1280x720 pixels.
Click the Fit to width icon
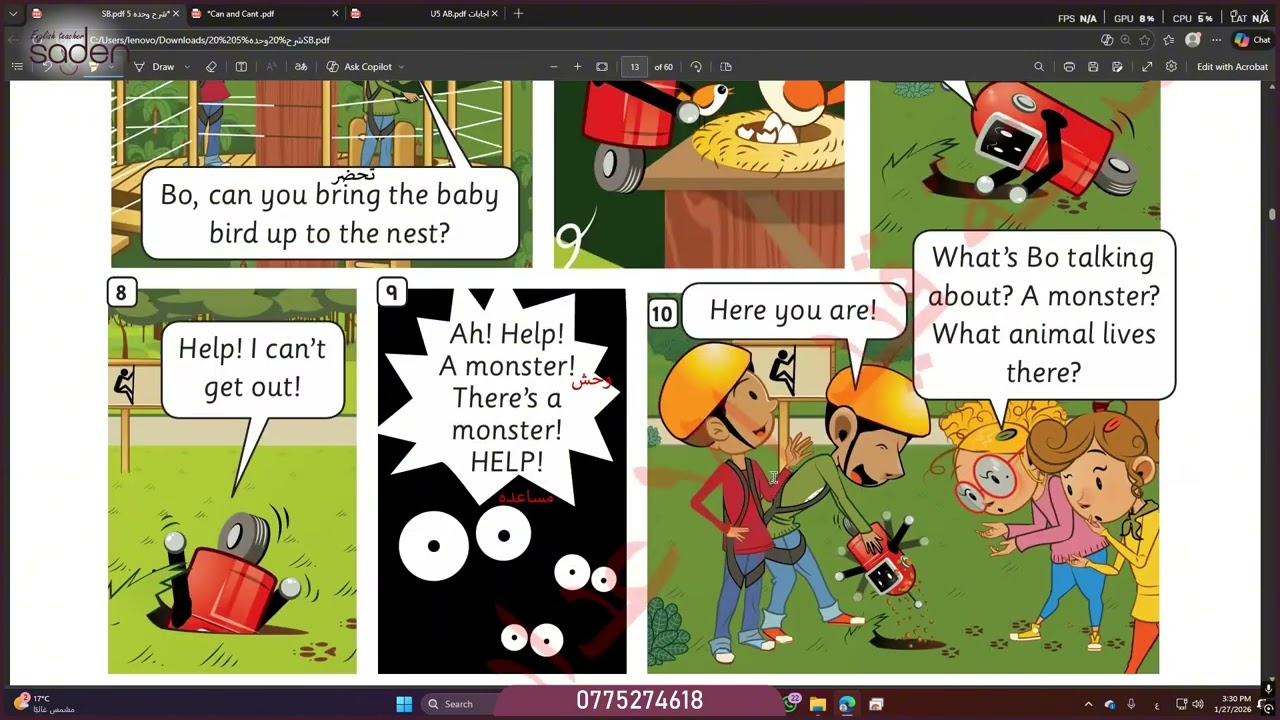coord(602,67)
